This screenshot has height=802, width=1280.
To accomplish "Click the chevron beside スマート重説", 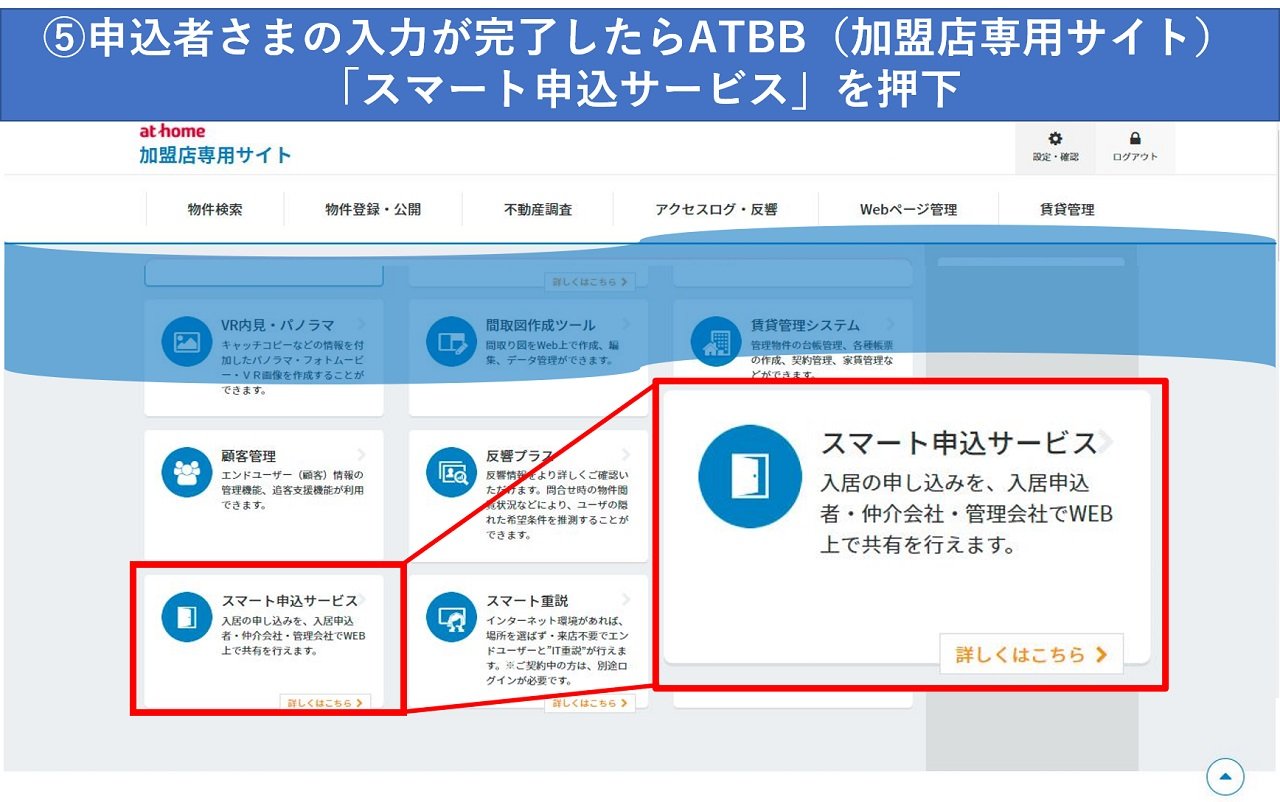I will [627, 600].
